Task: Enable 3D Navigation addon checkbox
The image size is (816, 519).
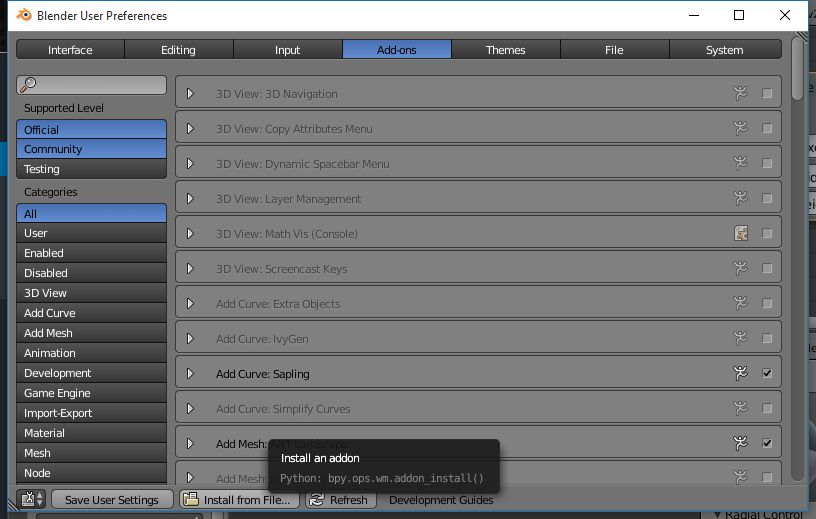Action: (x=767, y=93)
